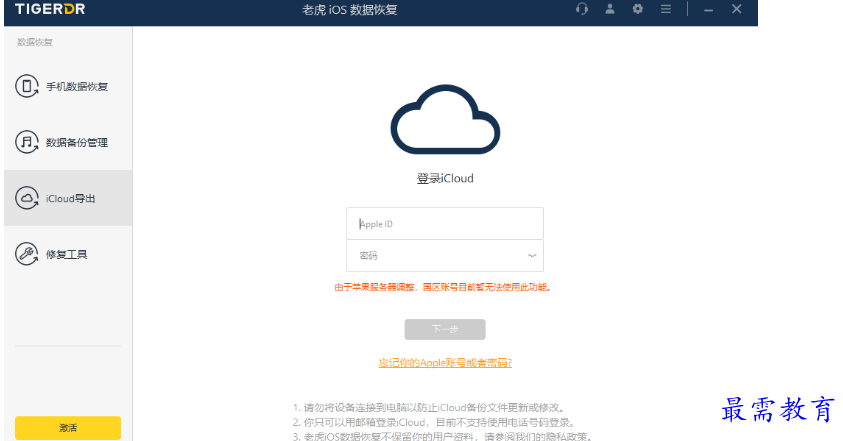Image resolution: width=843 pixels, height=441 pixels.
Task: Select 手机数据恢复 in the sidebar
Action: coord(68,86)
